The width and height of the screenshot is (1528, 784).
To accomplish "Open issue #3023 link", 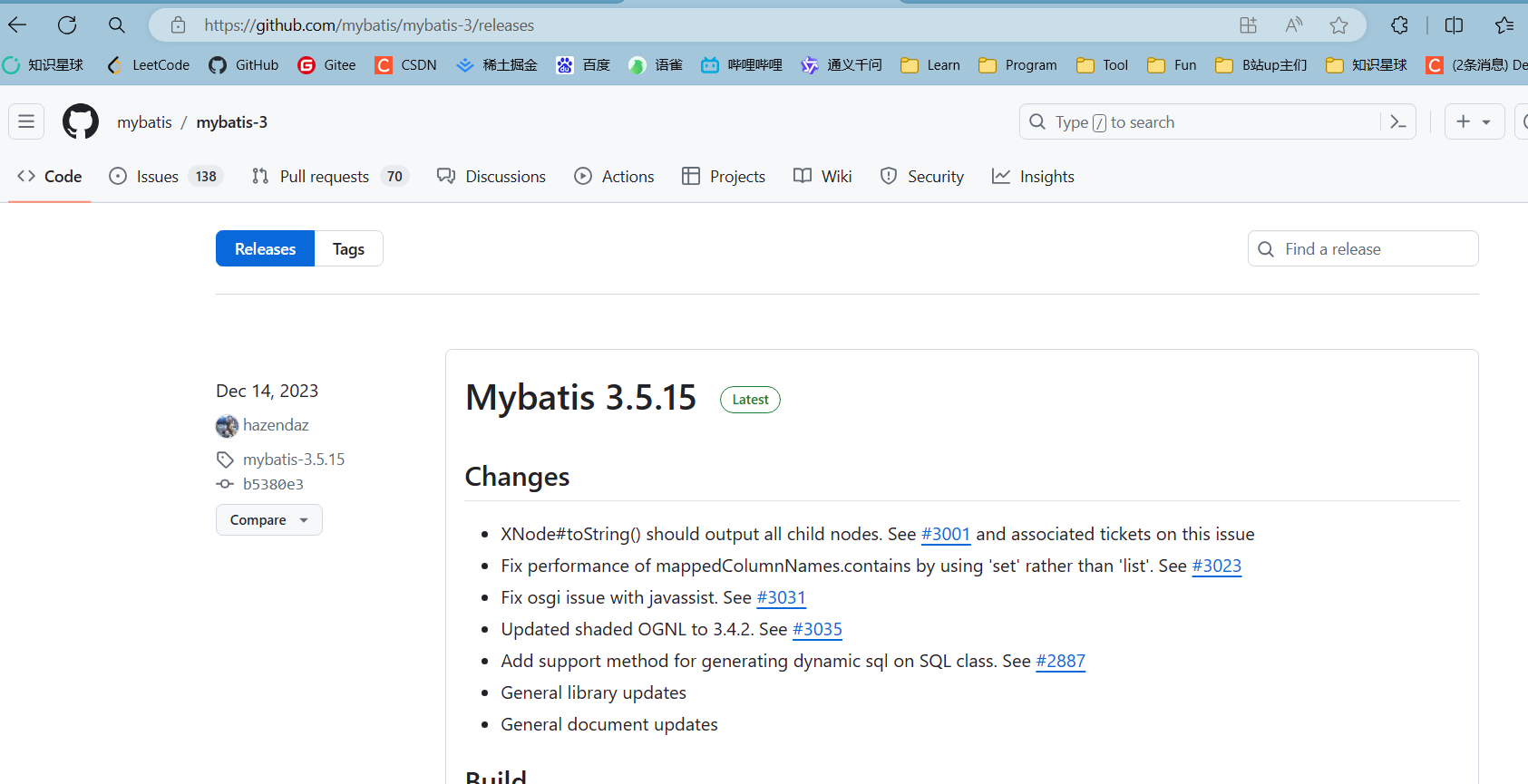I will point(1216,566).
